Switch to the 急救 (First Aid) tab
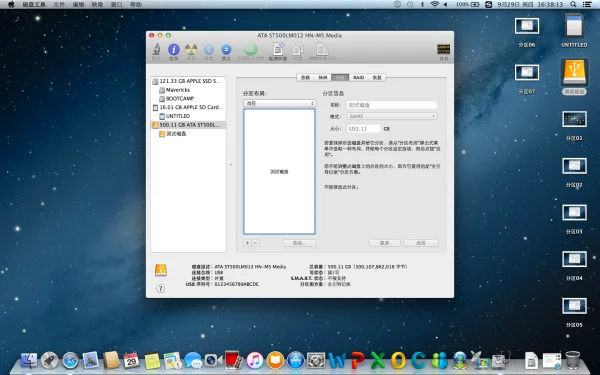The image size is (600, 375). 305,78
